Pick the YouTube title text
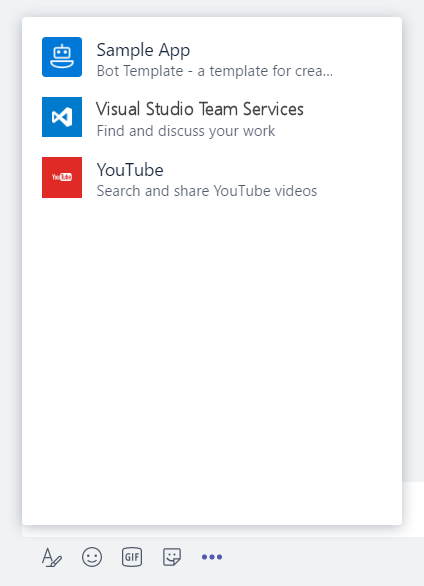This screenshot has height=586, width=424. [130, 170]
